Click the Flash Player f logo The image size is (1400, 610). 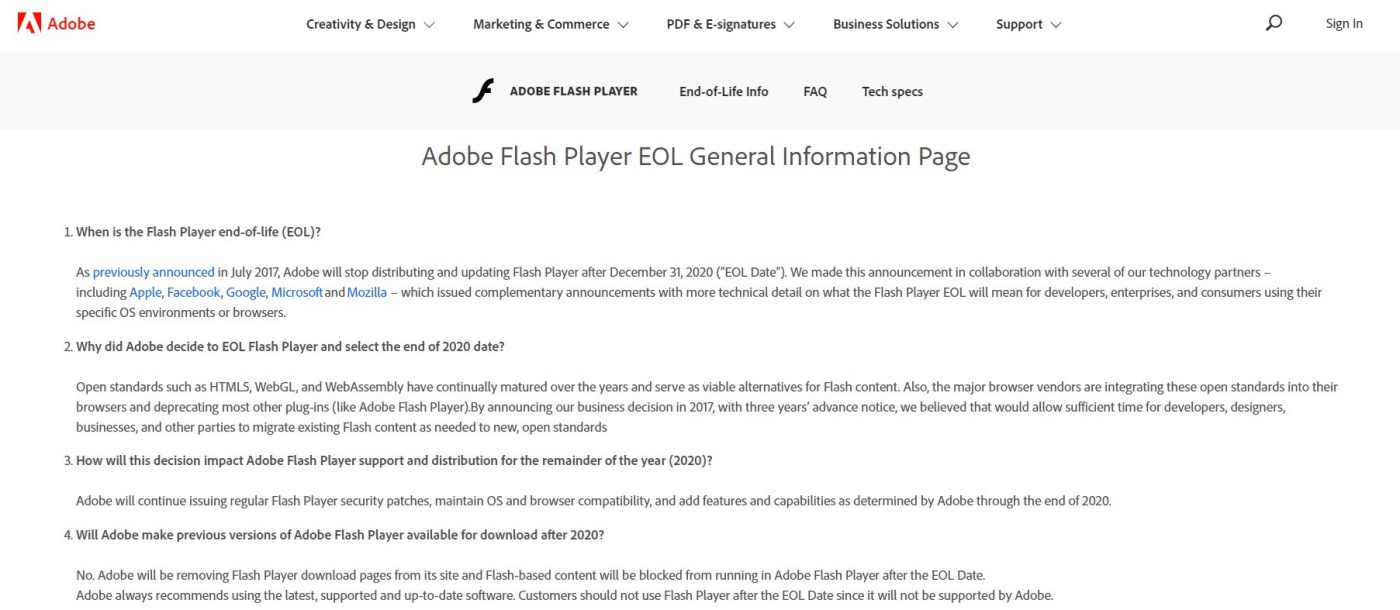pos(483,91)
